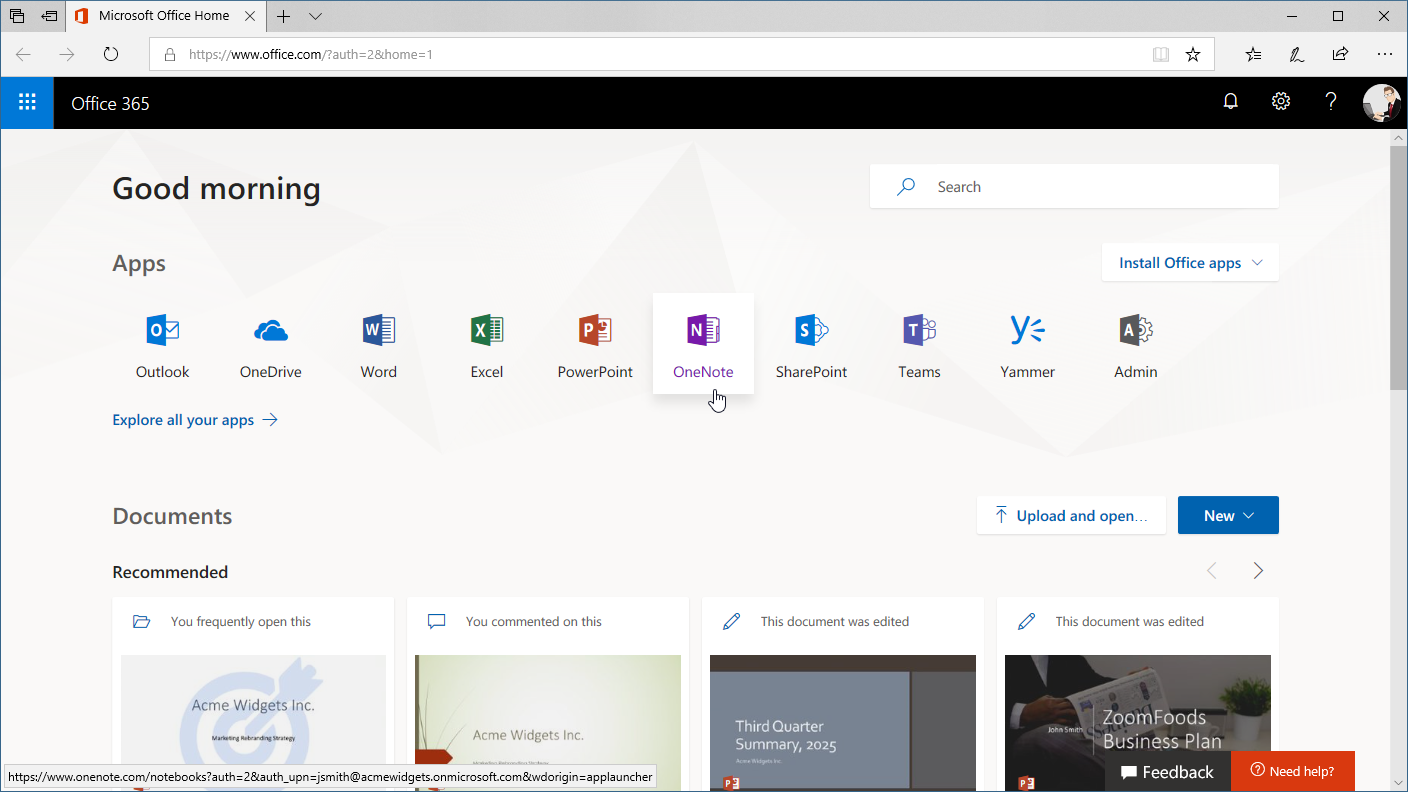Show the tabs you've set aside
Viewport: 1408px width, 792px height.
click(17, 16)
